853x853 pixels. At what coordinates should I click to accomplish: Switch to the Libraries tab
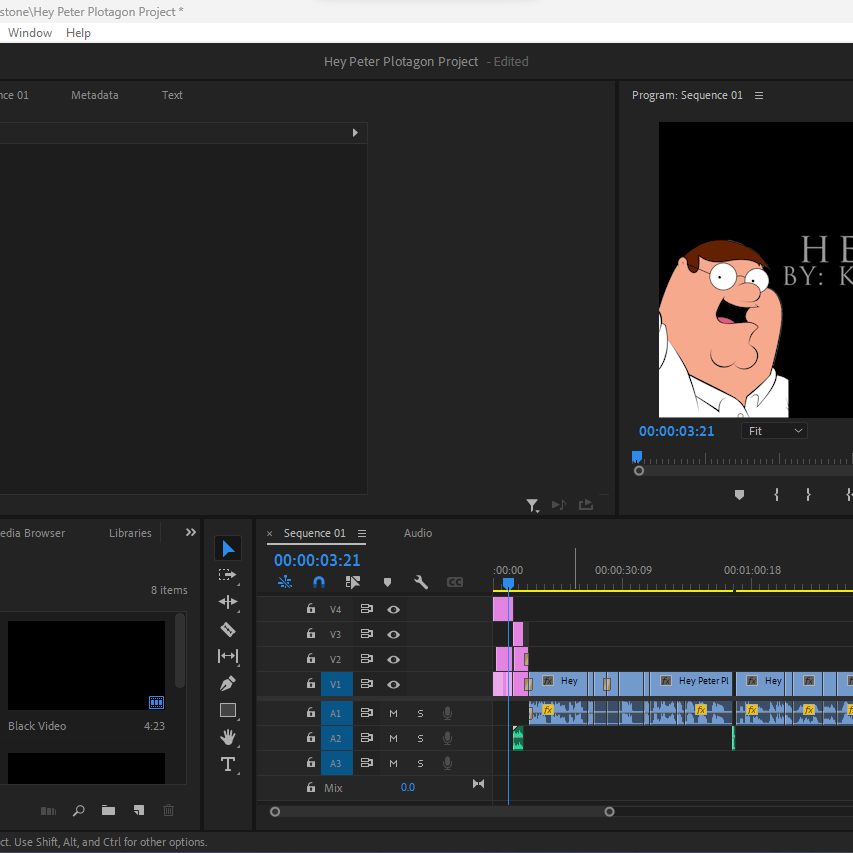pos(130,533)
